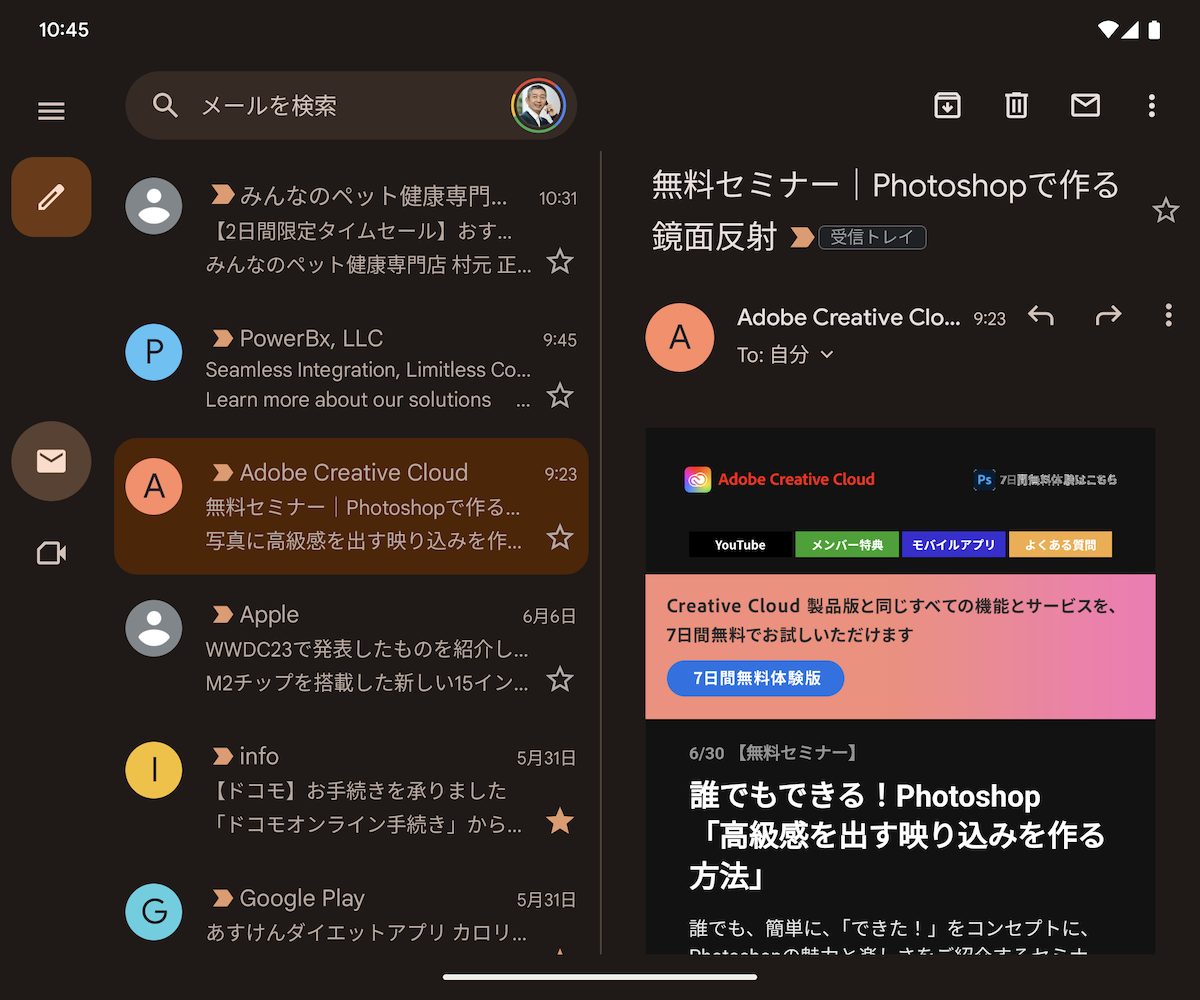Screen dimensions: 1200x1000
Task: Reply using the arrow icon
Action: pyautogui.click(x=1040, y=316)
